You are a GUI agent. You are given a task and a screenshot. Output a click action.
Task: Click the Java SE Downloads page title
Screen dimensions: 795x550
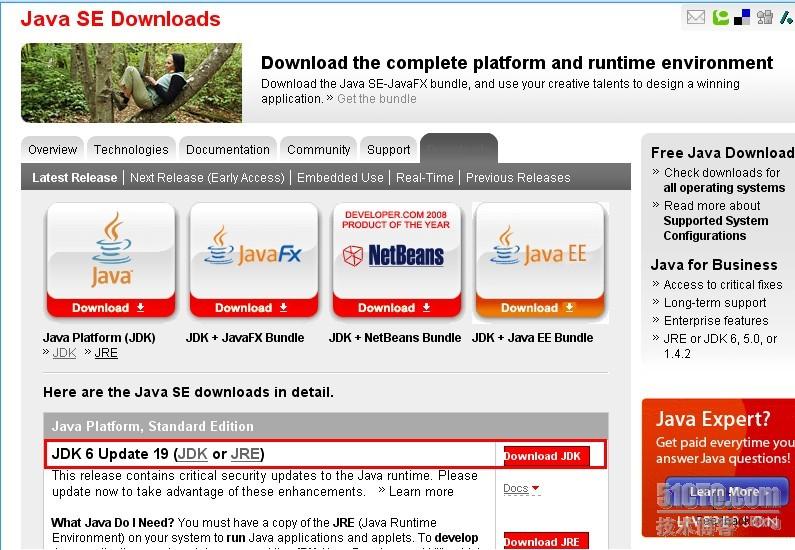point(120,19)
